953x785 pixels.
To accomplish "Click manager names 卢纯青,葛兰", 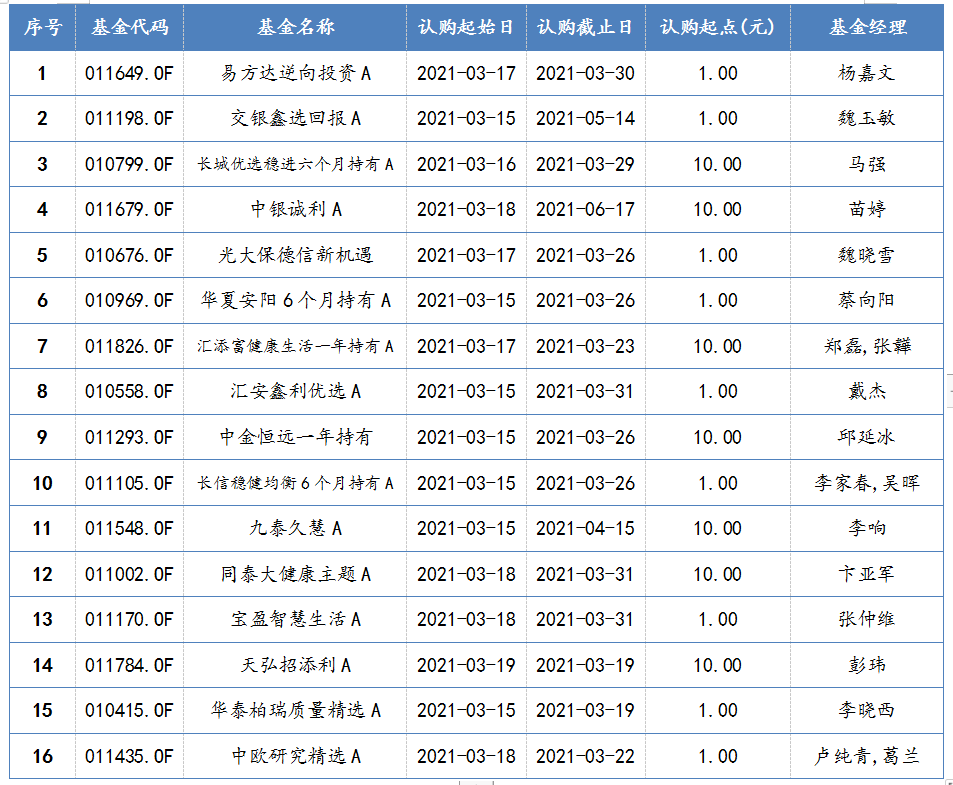I will (867, 757).
